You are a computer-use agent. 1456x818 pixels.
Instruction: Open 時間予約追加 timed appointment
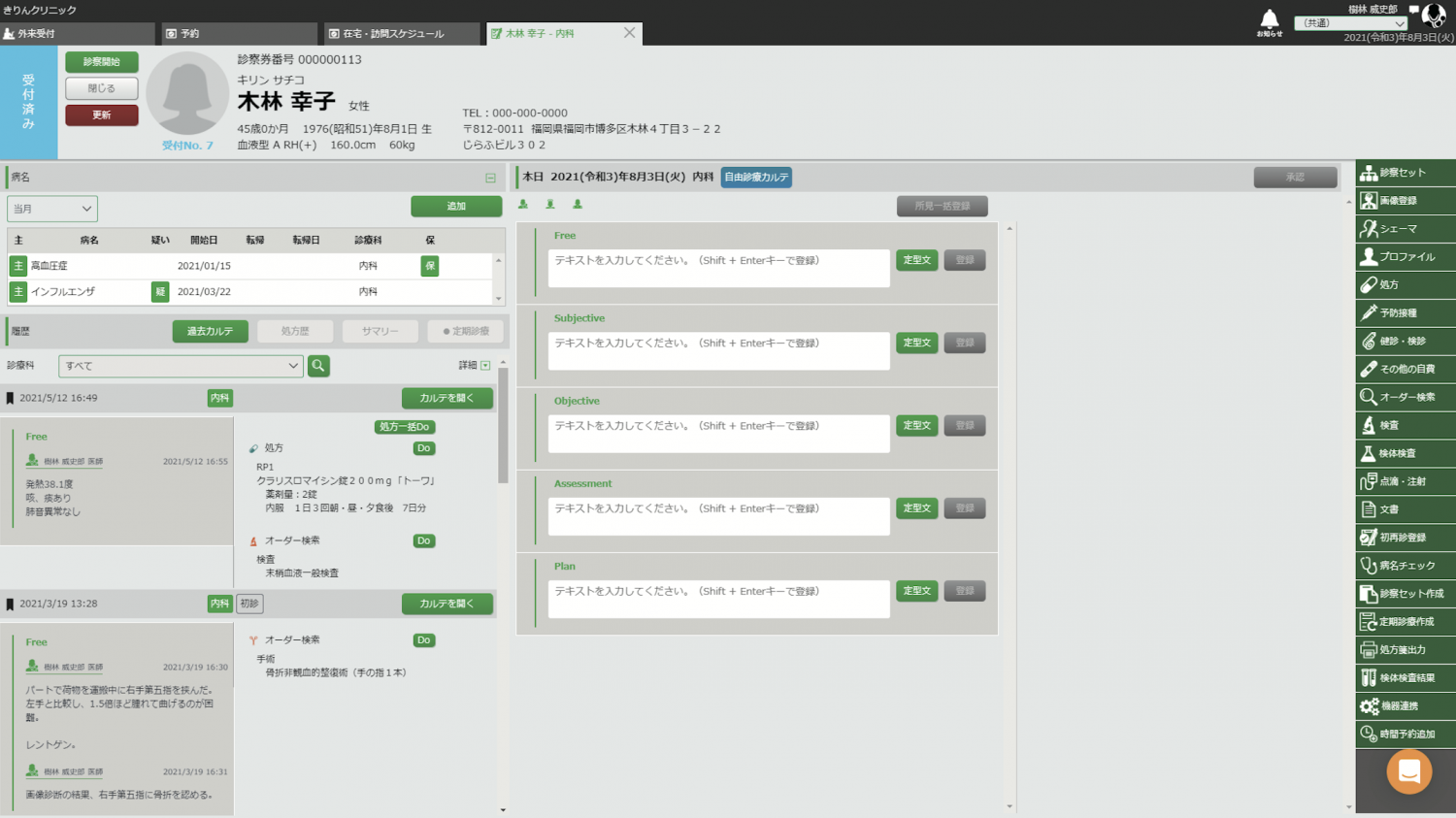tap(1406, 735)
